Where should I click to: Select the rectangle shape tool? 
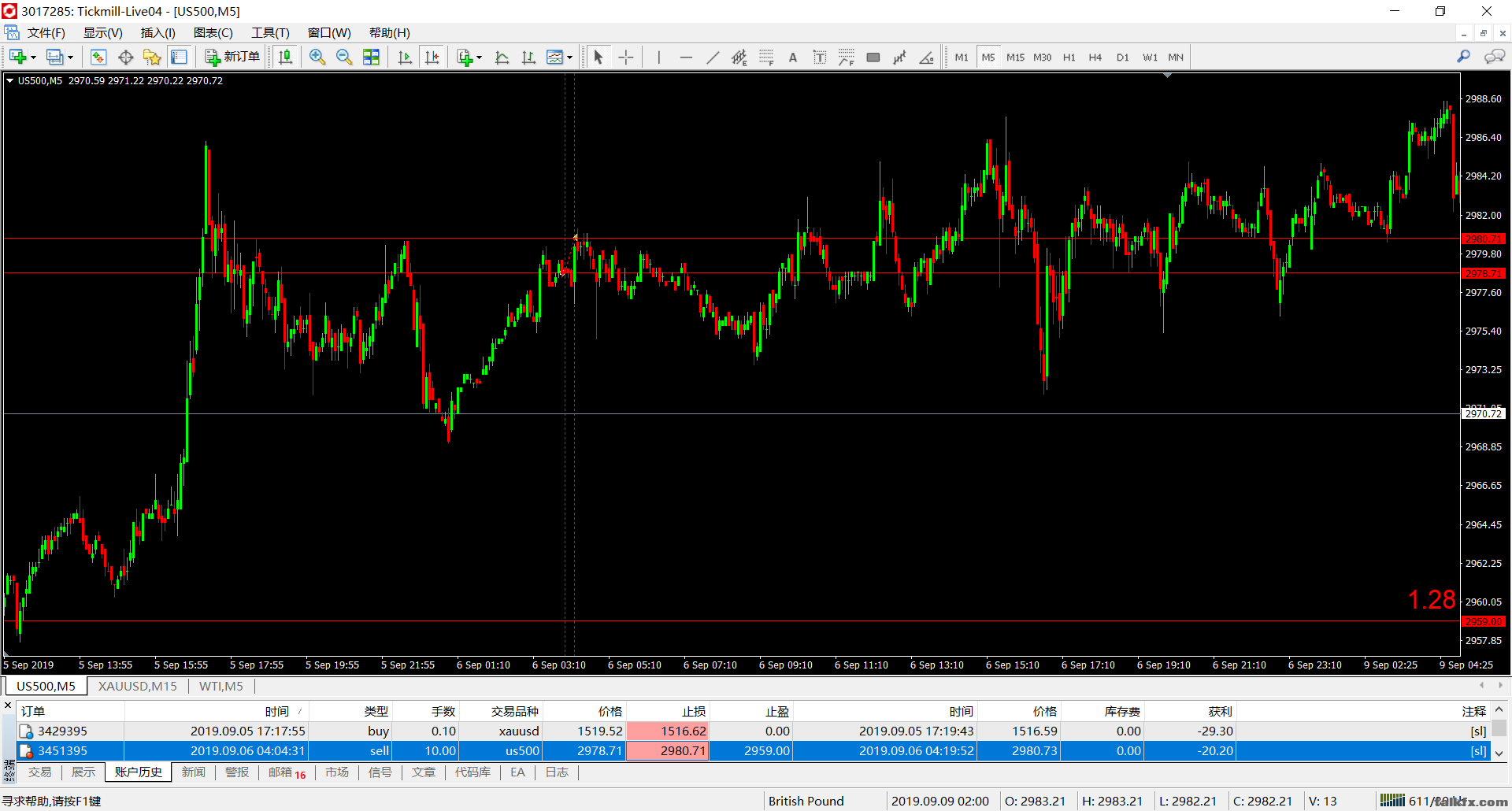(x=873, y=57)
